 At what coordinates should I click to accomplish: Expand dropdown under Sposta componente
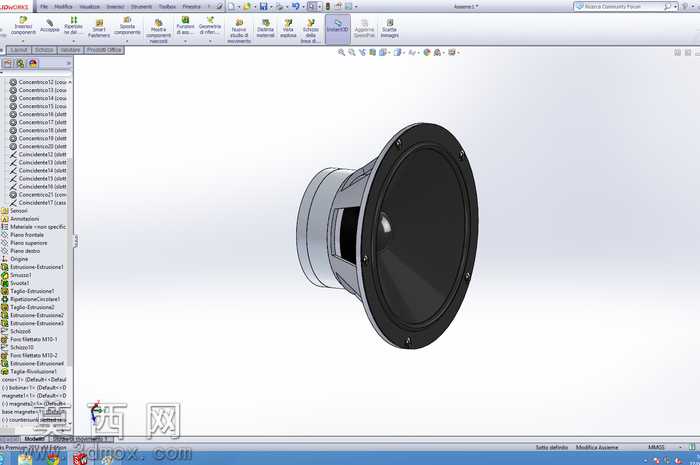point(127,41)
